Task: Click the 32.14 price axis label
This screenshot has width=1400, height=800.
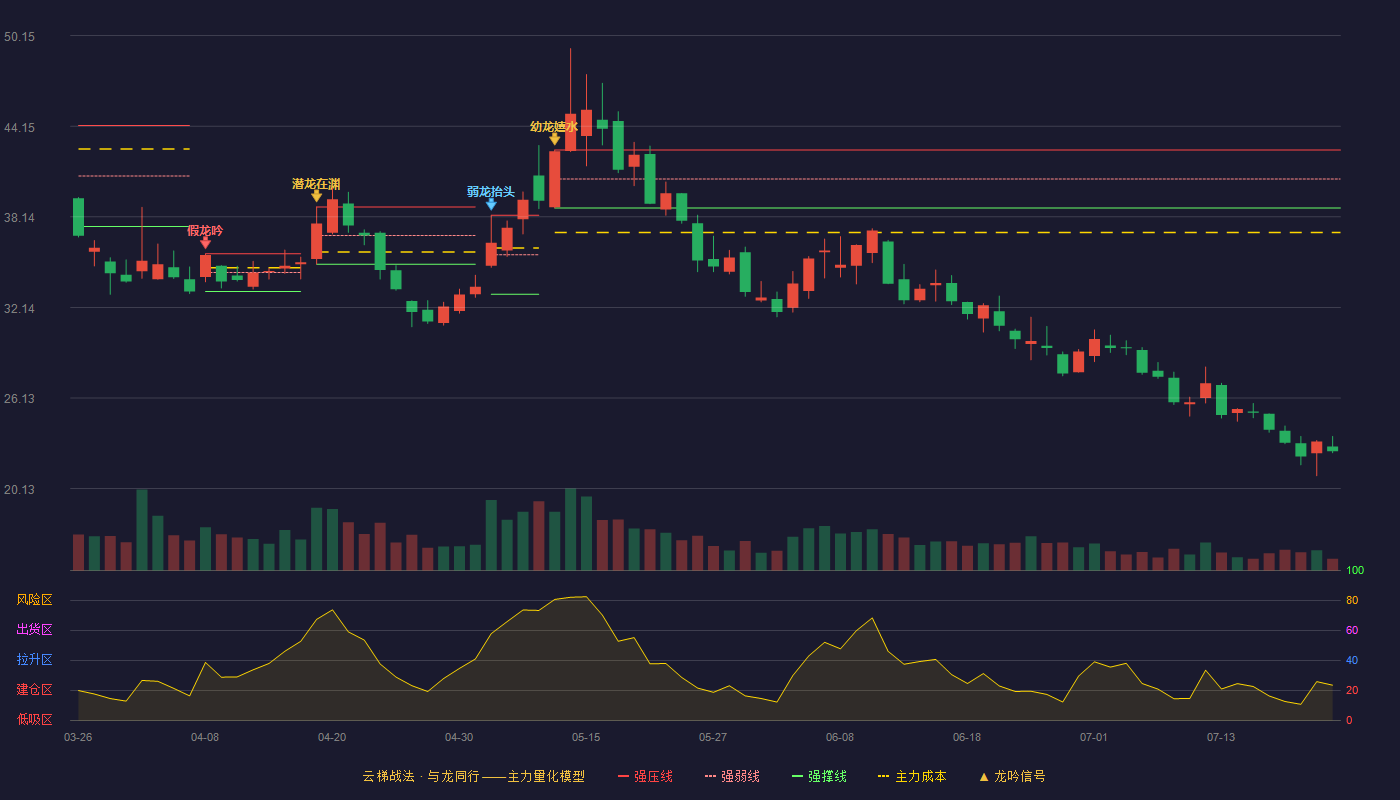Action: point(19,309)
